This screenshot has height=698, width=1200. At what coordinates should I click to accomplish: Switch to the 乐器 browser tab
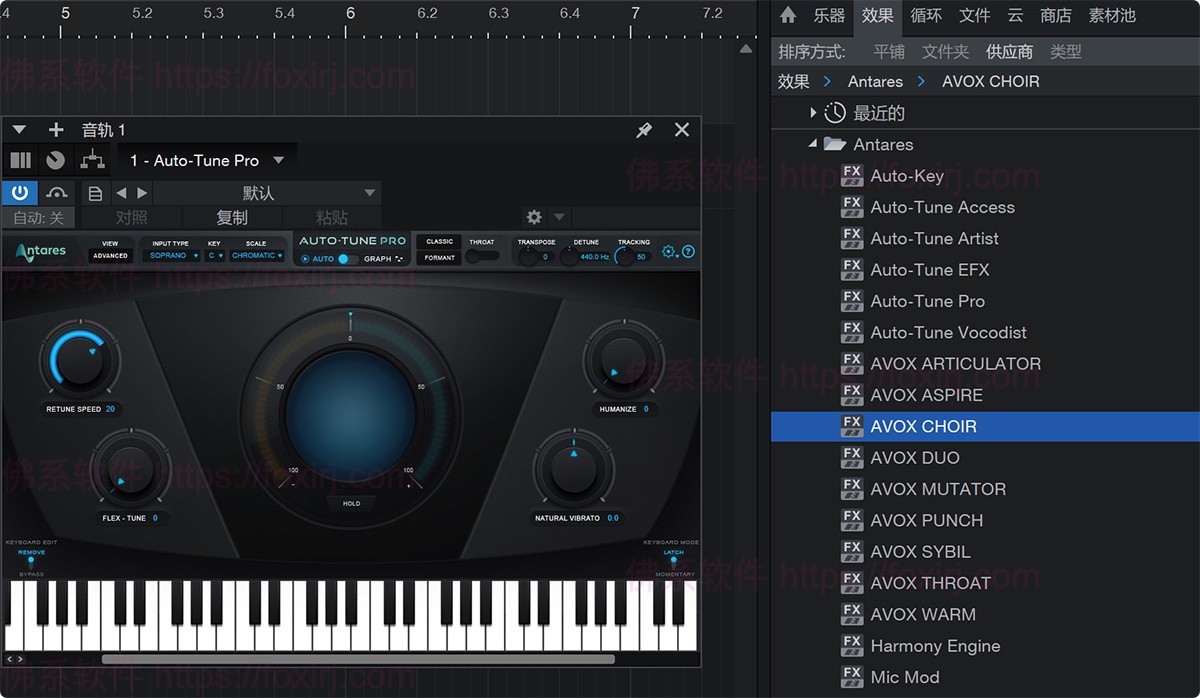[829, 15]
